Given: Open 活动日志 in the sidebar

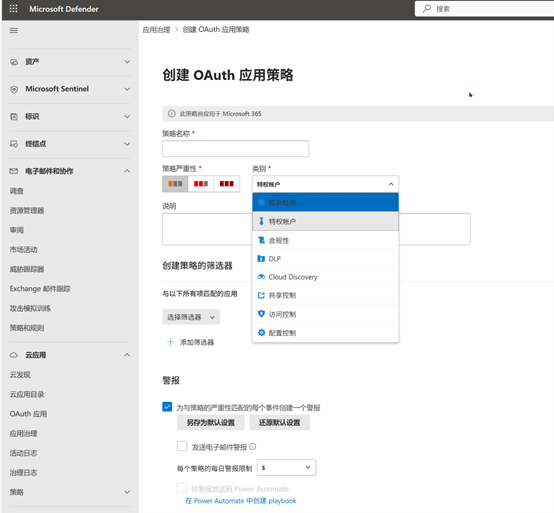Looking at the screenshot, I should (x=23, y=453).
